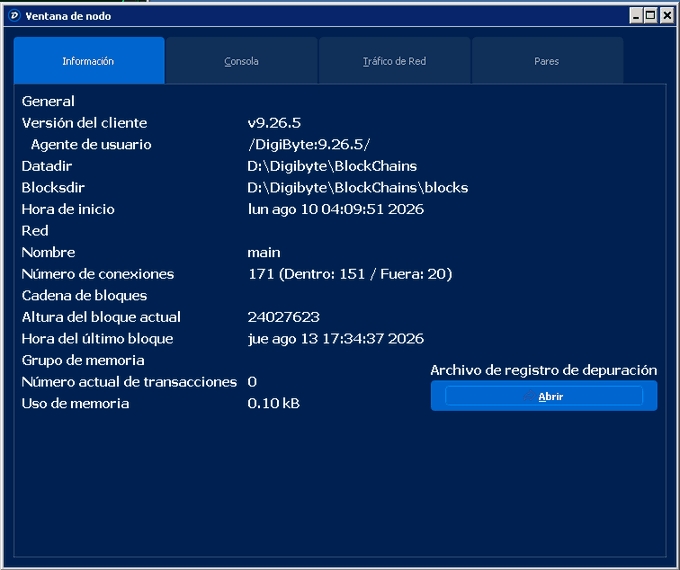This screenshot has height=570, width=680.
Task: Select user agent value /DigiByte:9.26.5/
Action: [x=309, y=144]
